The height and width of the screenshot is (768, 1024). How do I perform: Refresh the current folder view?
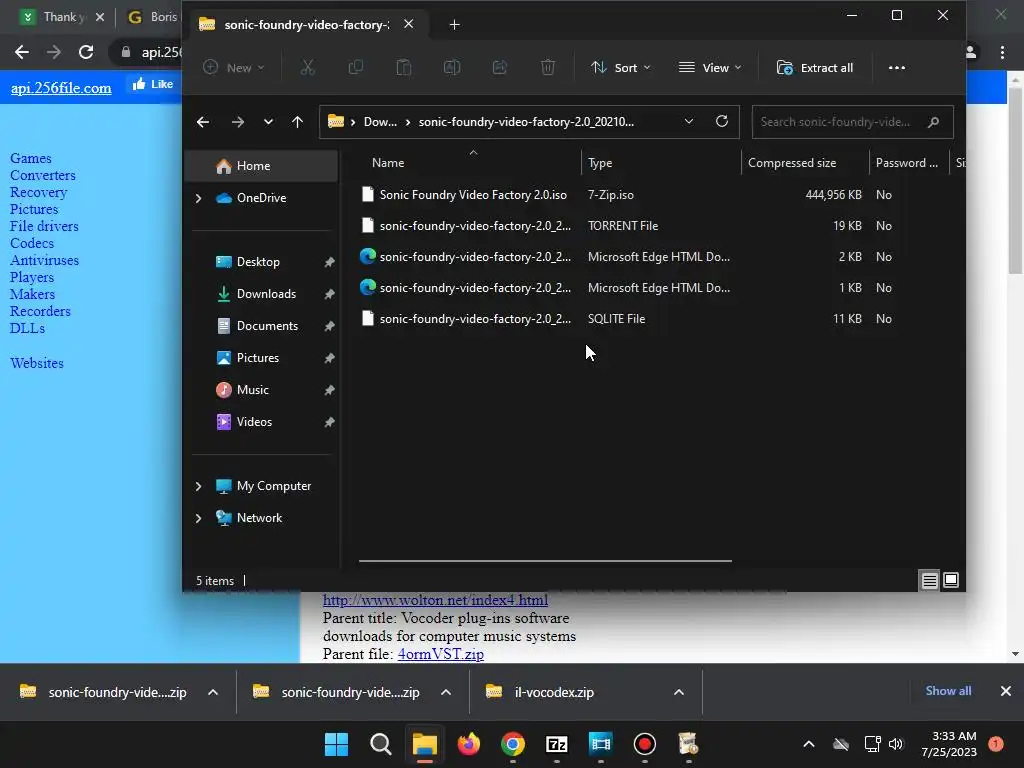point(722,121)
